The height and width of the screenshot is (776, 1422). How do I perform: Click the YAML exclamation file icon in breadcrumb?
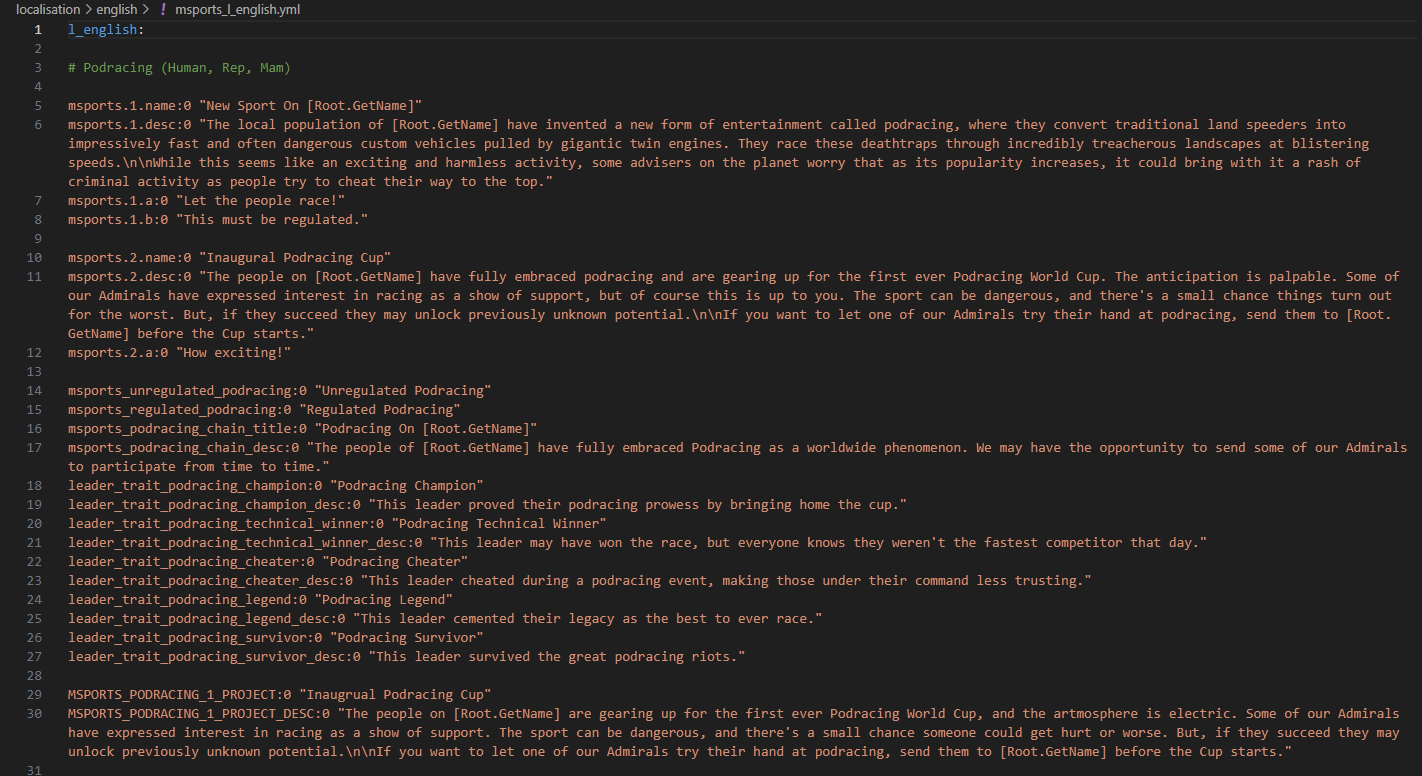click(x=163, y=9)
